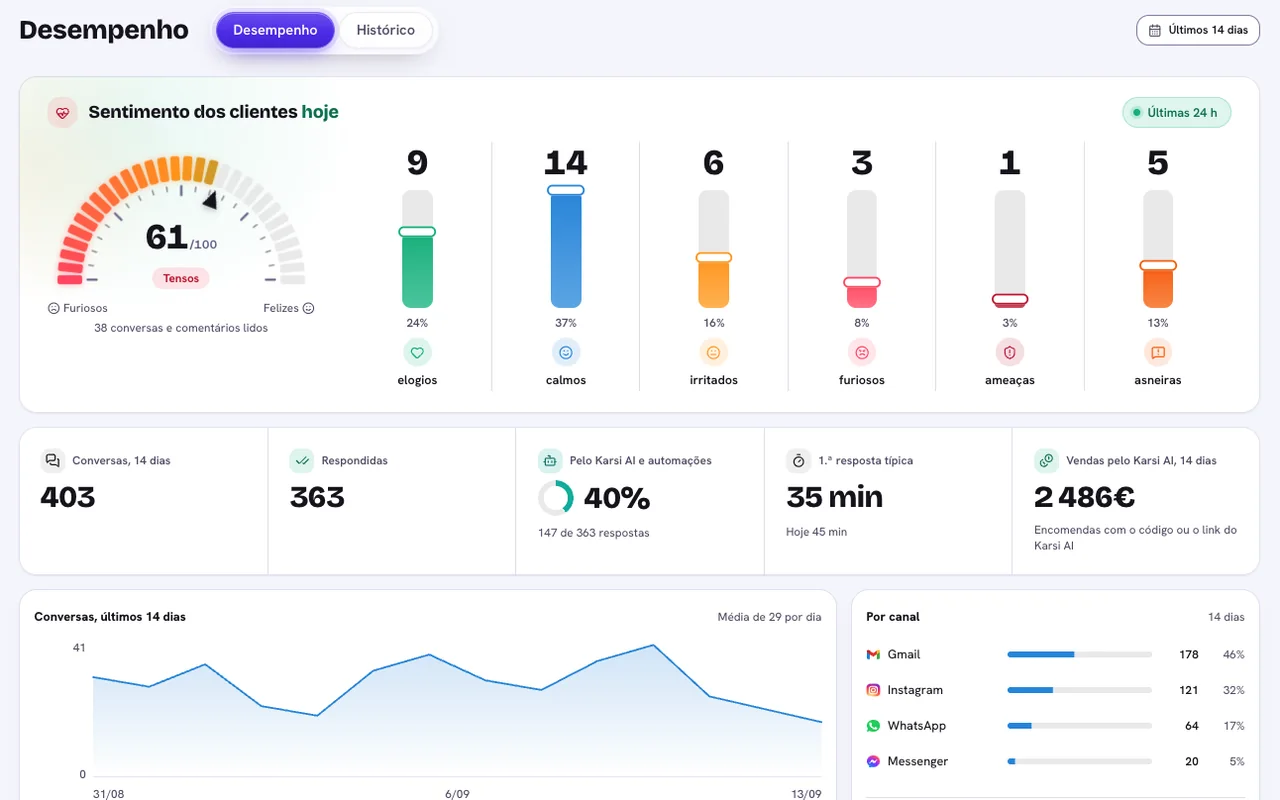The width and height of the screenshot is (1280, 800).
Task: Click the Tensos sentiment label
Action: click(x=181, y=278)
